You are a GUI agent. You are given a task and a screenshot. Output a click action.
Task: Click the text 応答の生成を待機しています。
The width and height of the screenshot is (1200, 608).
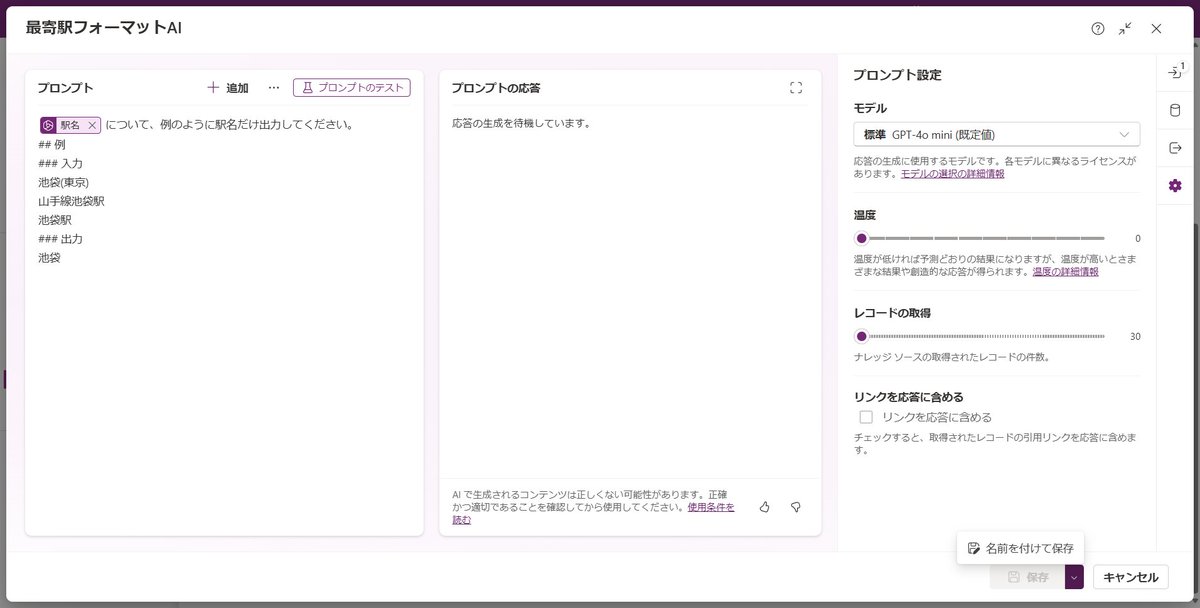pyautogui.click(x=521, y=123)
